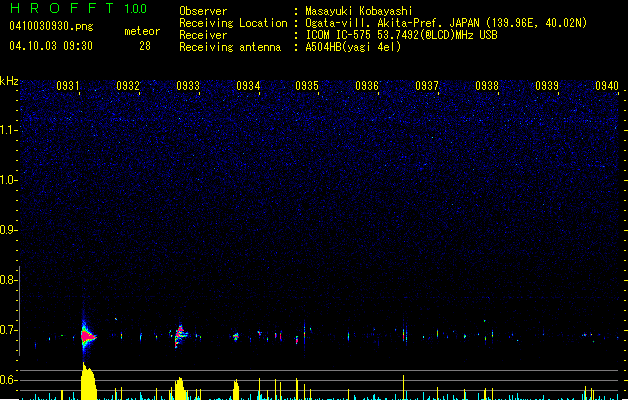
Task: Click the 1.0 kHz axis label
Action: pyautogui.click(x=8, y=180)
